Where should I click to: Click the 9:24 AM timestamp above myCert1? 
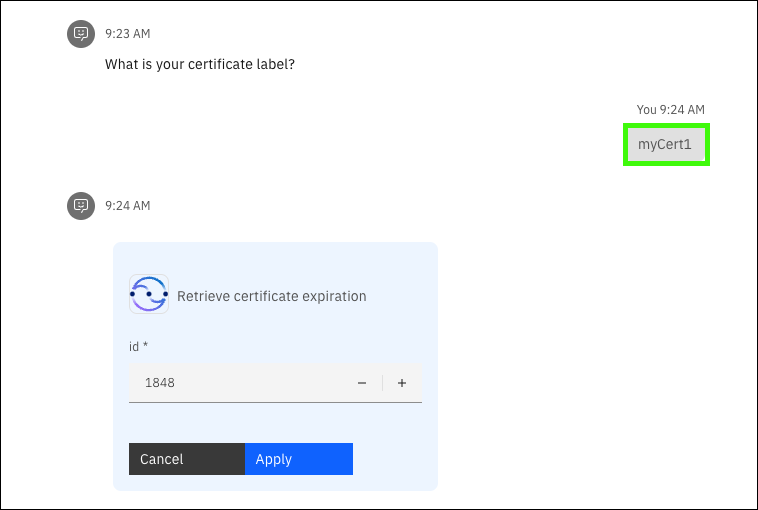pyautogui.click(x=683, y=110)
